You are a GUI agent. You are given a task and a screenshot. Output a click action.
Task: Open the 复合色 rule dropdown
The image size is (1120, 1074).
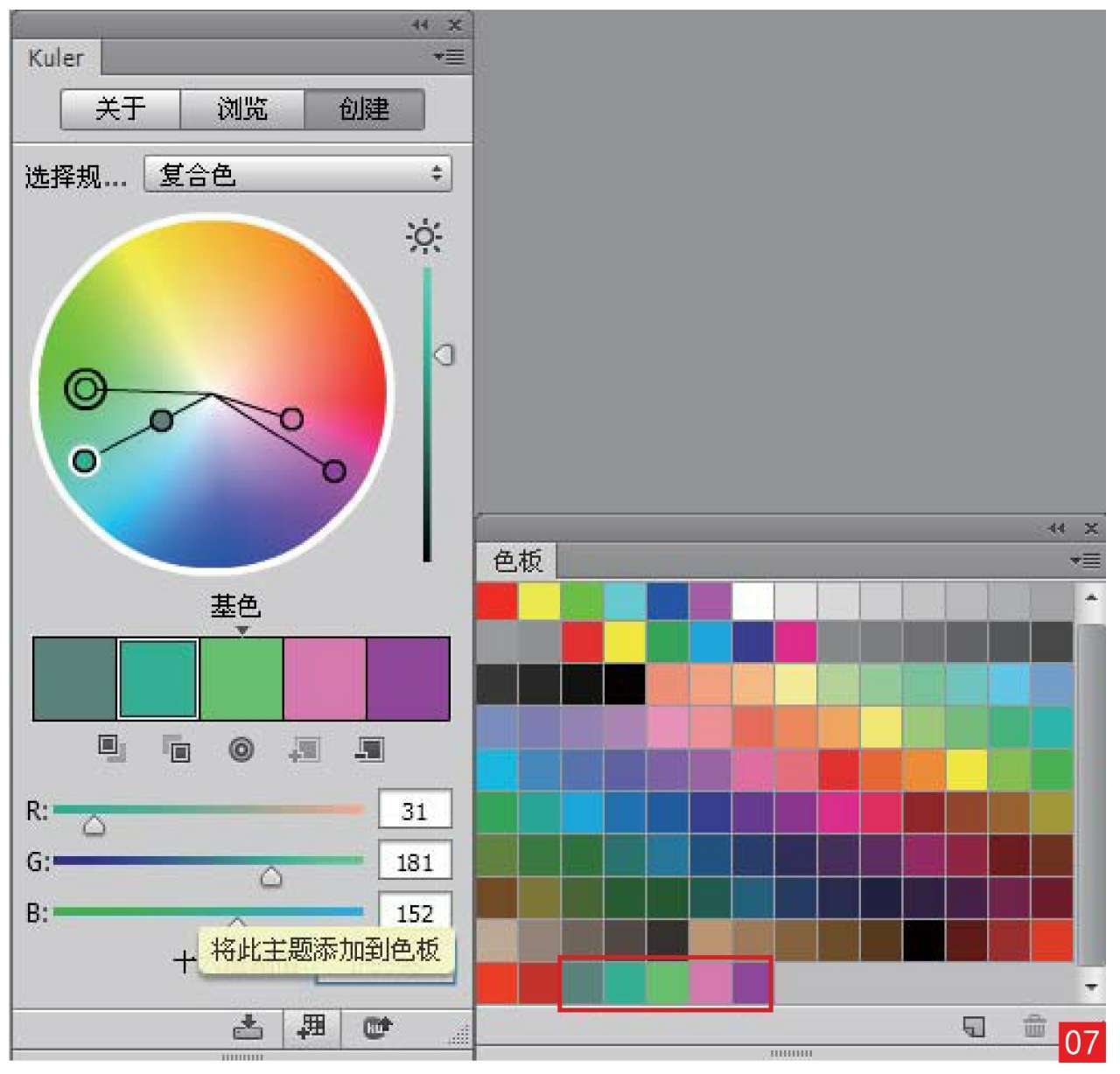297,174
